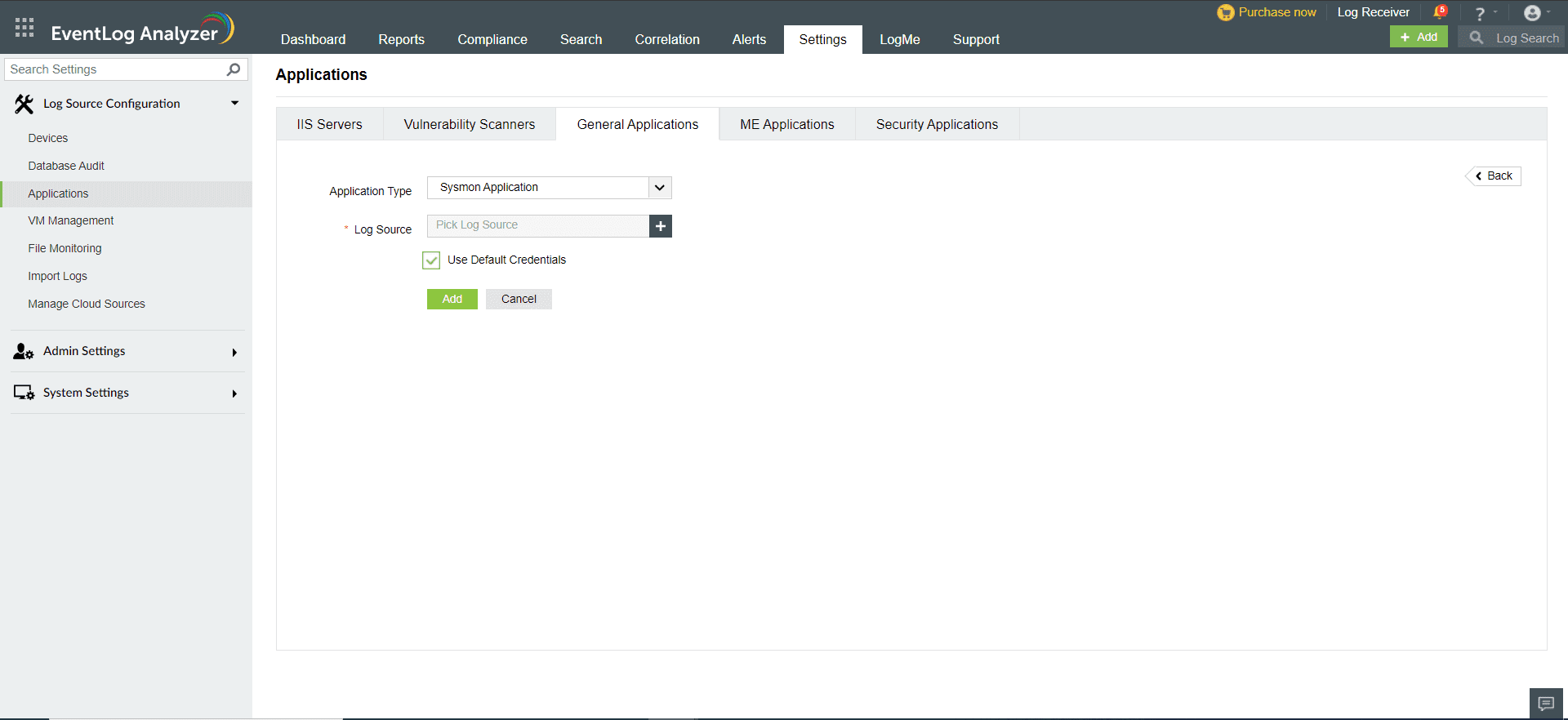This screenshot has width=1568, height=720.
Task: Switch to Vulnerability Scanners tab
Action: (x=470, y=124)
